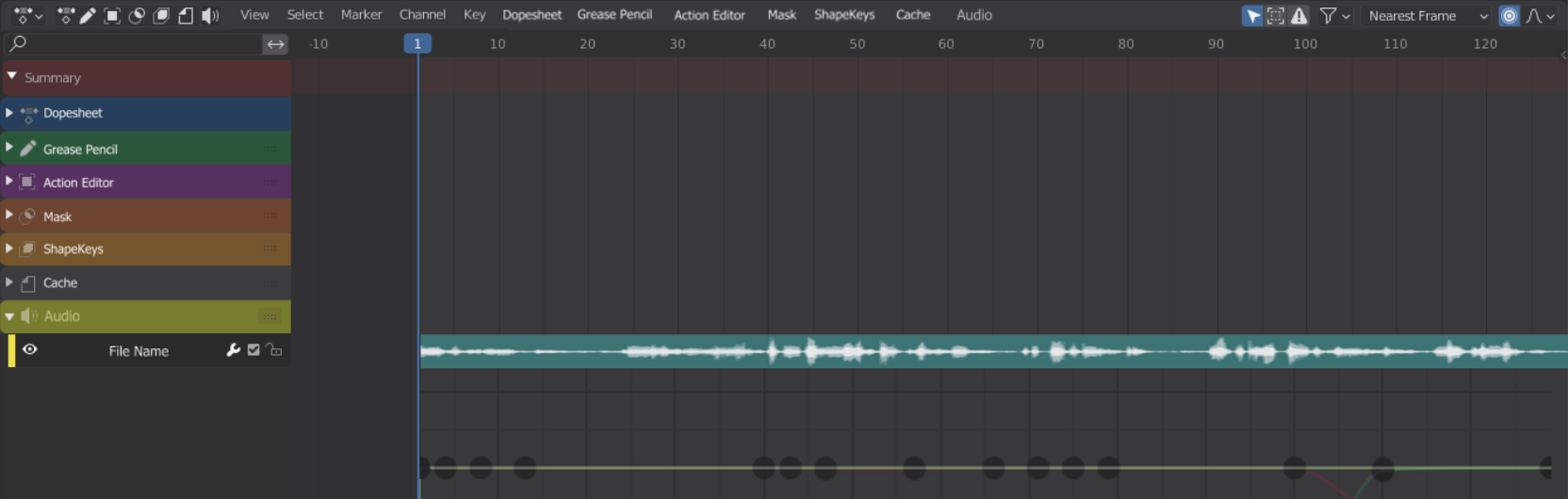Screen dimensions: 1568x499
Task: Click the Grease Pencil header item
Action: (x=614, y=15)
